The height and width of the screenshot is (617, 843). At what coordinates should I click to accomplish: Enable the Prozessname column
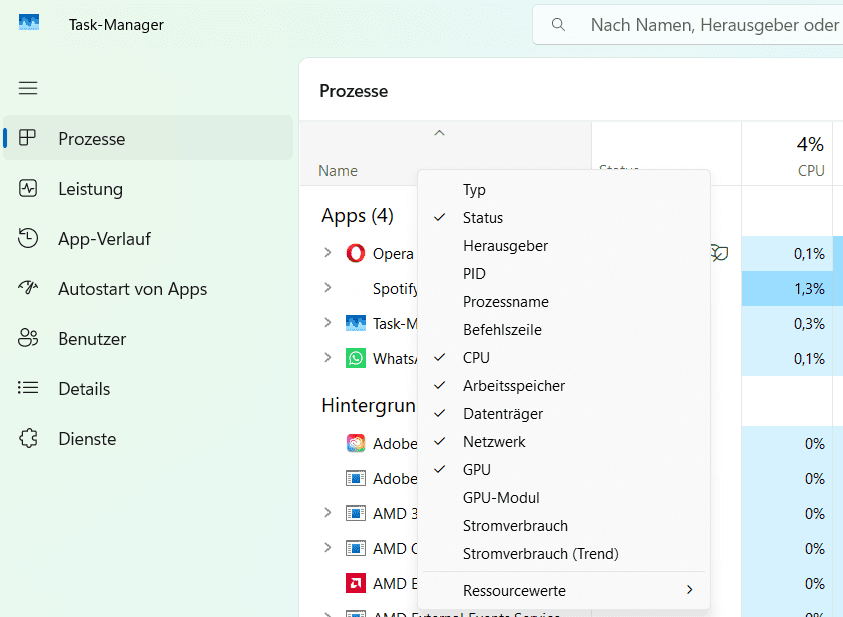click(x=564, y=302)
